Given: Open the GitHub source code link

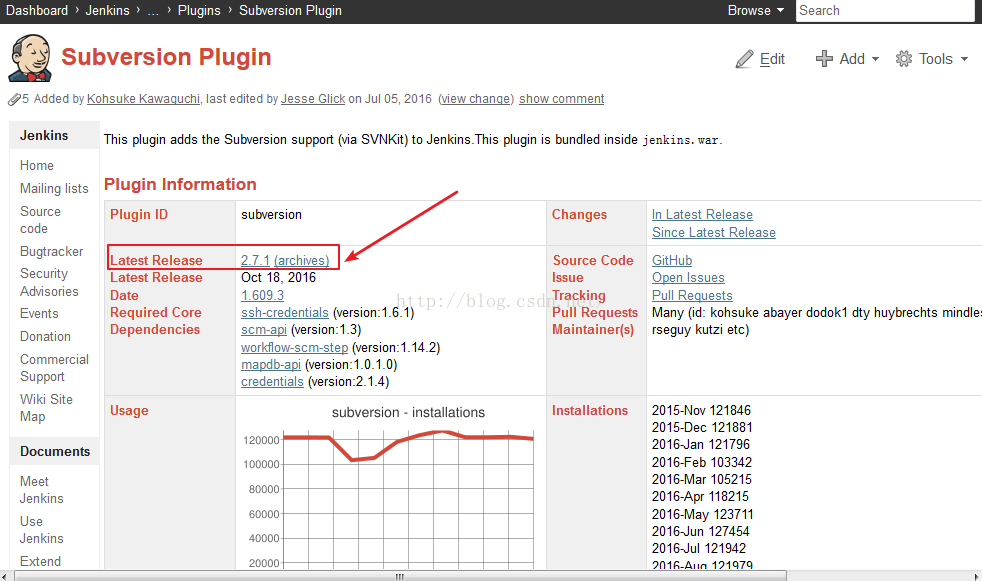Looking at the screenshot, I should 672,260.
